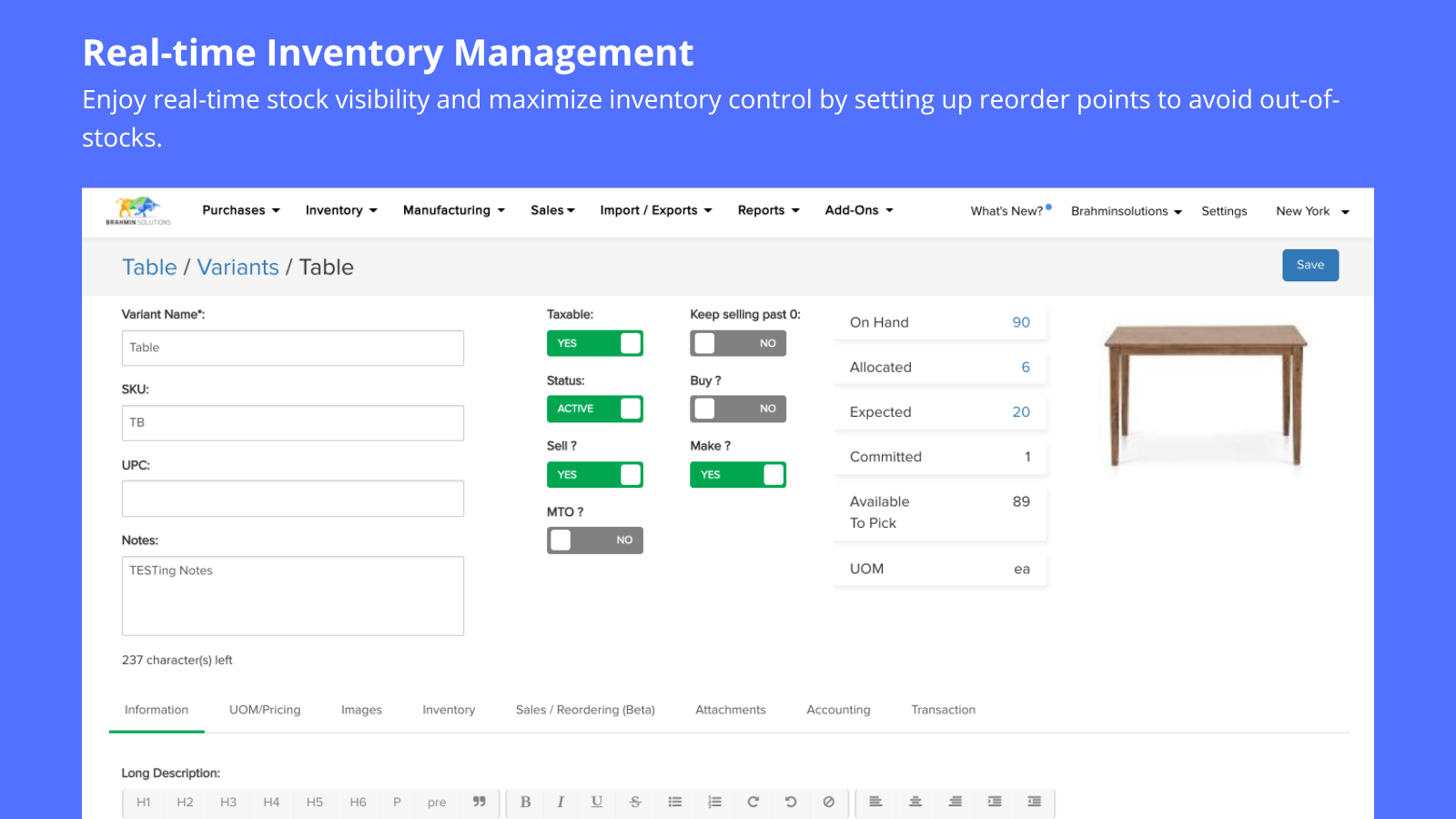
Task: Apply strikethrough text formatting
Action: coord(635,802)
